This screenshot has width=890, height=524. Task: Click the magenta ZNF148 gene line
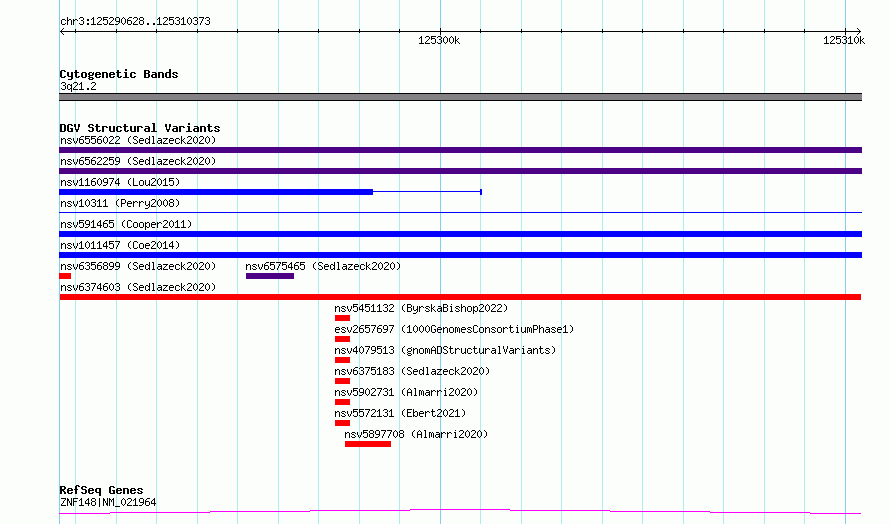click(460, 512)
